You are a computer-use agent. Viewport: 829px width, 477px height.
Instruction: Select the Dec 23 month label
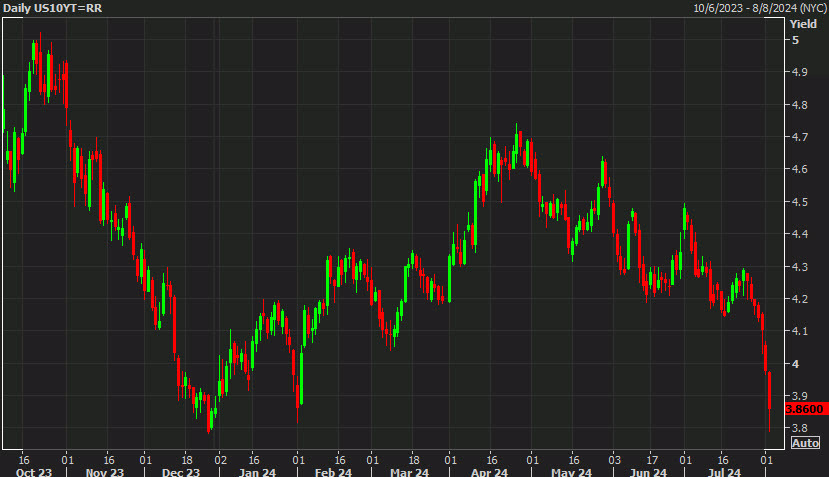pos(181,472)
